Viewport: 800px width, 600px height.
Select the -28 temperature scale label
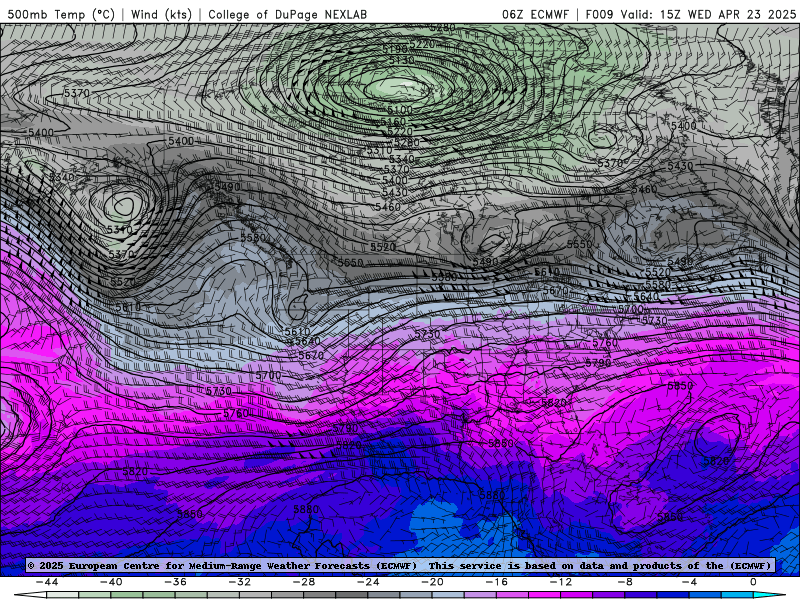(x=304, y=582)
